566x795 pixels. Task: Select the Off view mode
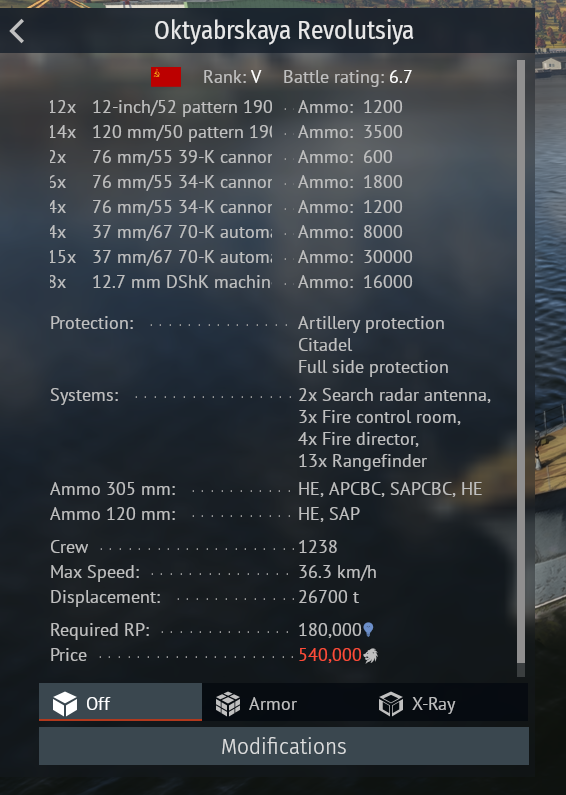tap(120, 702)
